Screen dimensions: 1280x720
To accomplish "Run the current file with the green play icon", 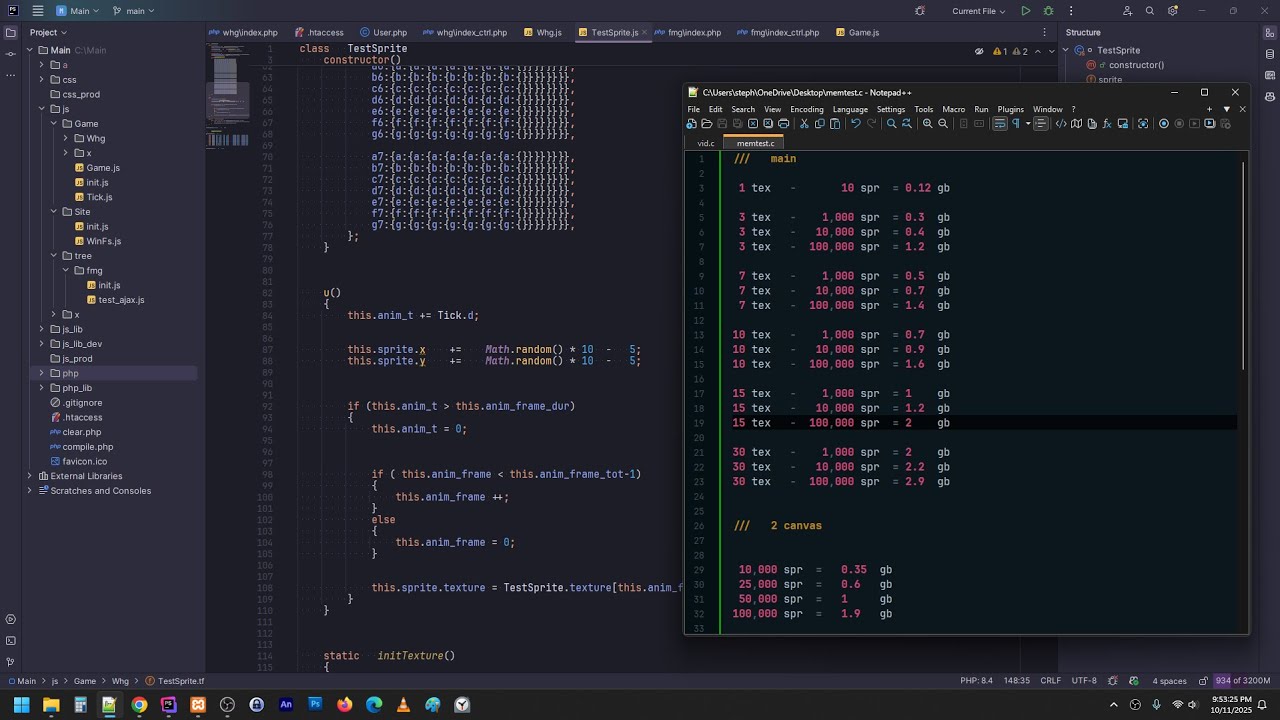I will coord(1025,11).
